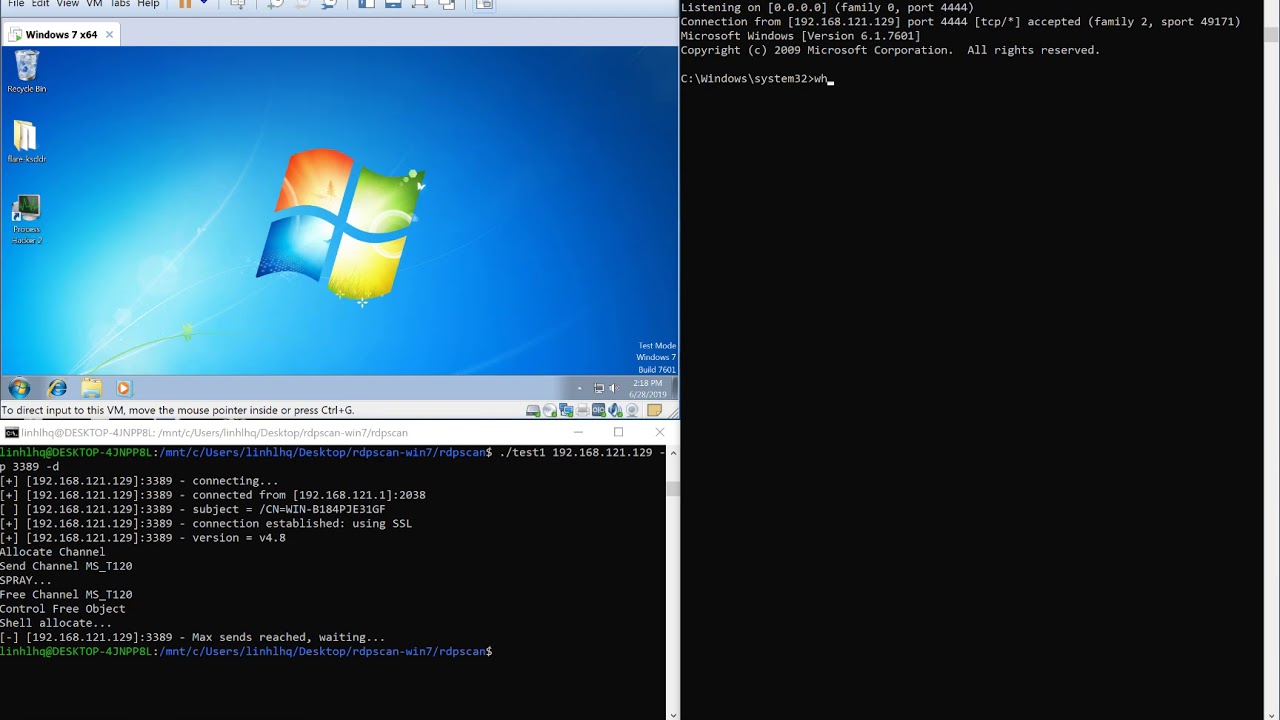Select the Process Hacker 2 desktop shortcut
This screenshot has height=720, width=1280.
point(26,220)
